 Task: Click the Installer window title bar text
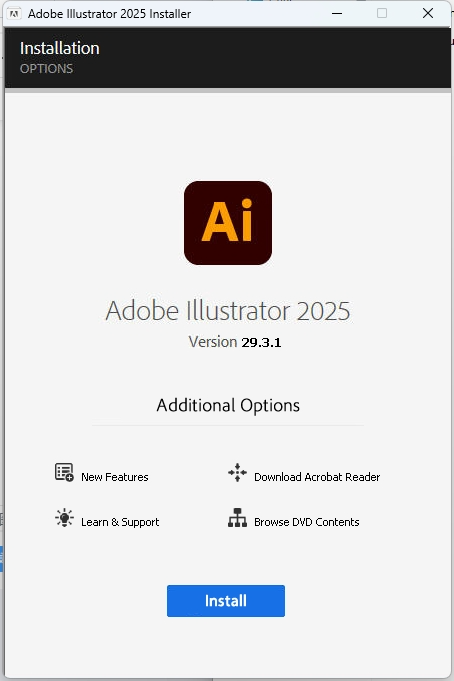coord(109,14)
